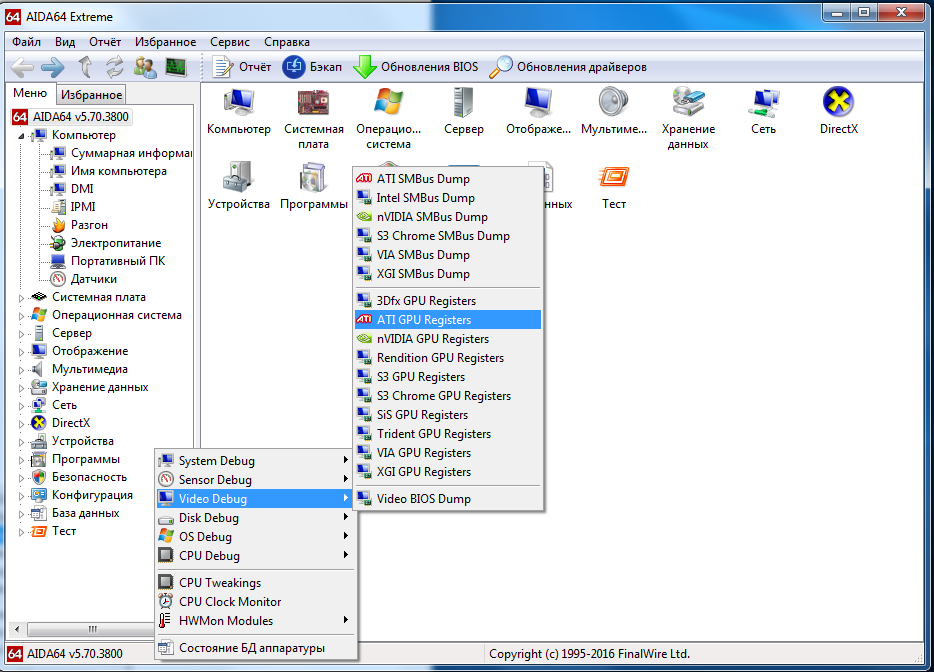Click the refresh toolbar icon

click(114, 67)
